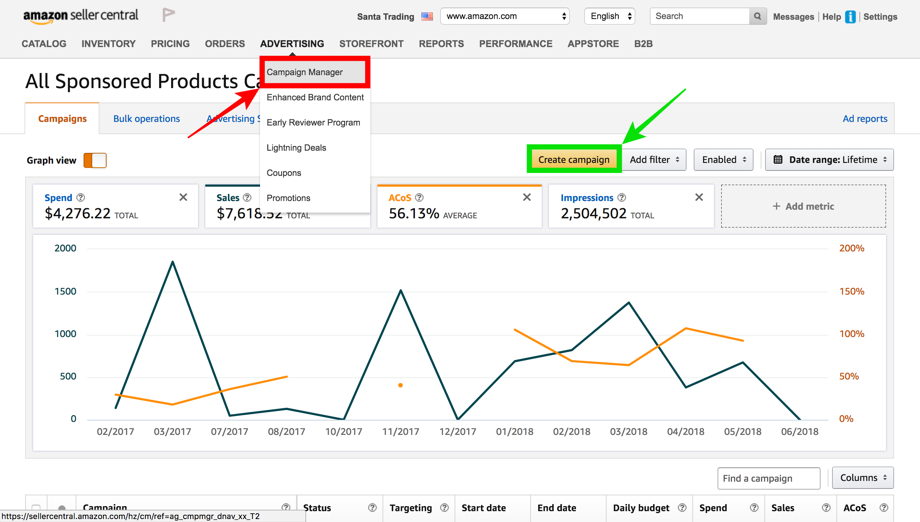Image resolution: width=920 pixels, height=522 pixels.
Task: Click the calendar icon in Date range
Action: coord(778,160)
